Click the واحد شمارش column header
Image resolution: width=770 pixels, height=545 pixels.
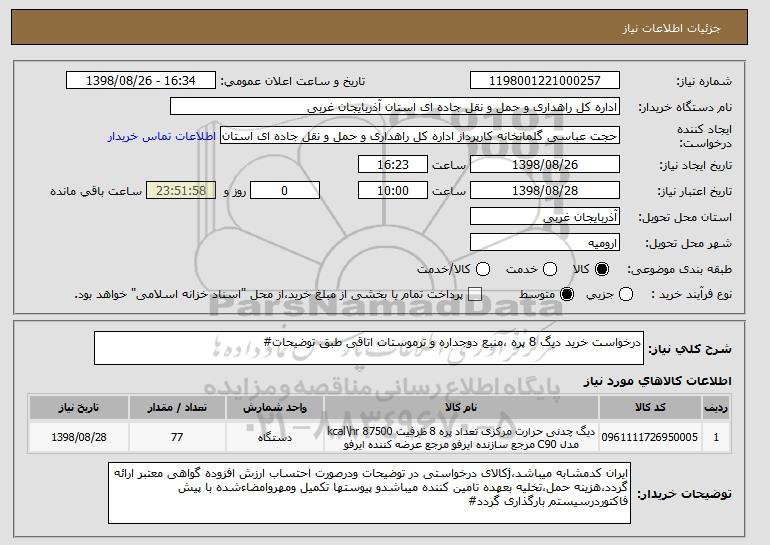275,408
